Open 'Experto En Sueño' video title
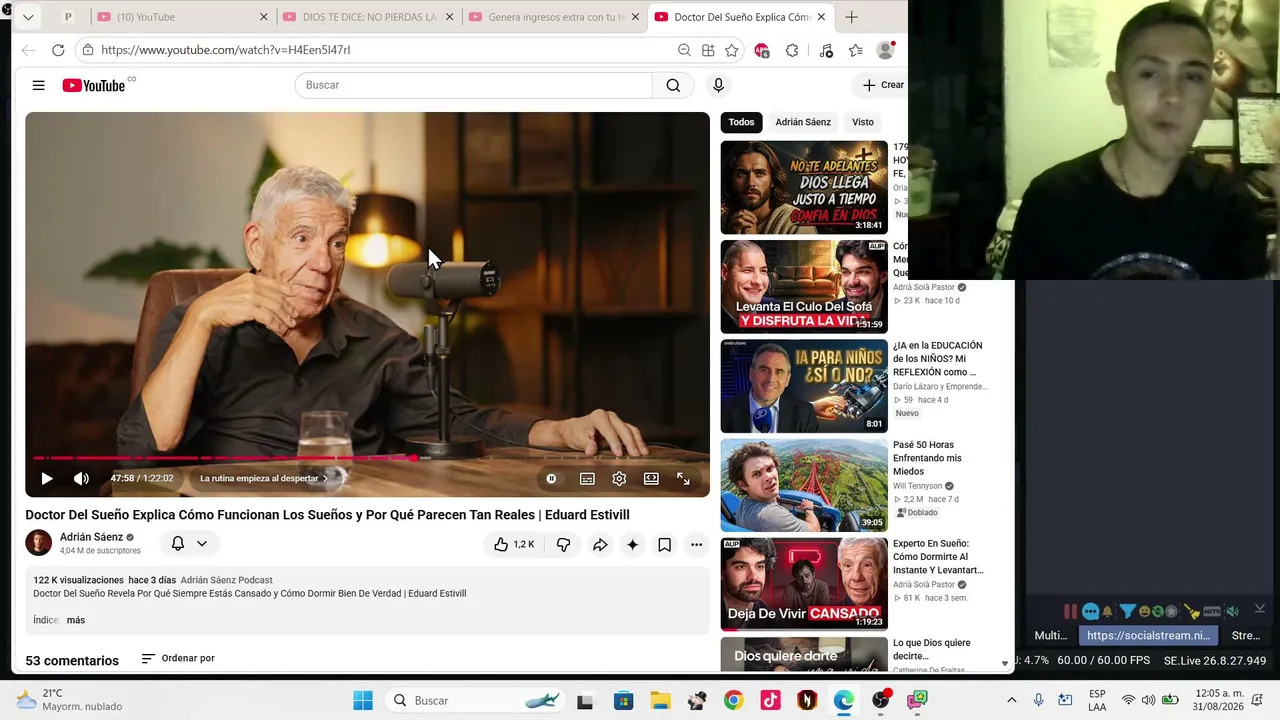 (938, 557)
